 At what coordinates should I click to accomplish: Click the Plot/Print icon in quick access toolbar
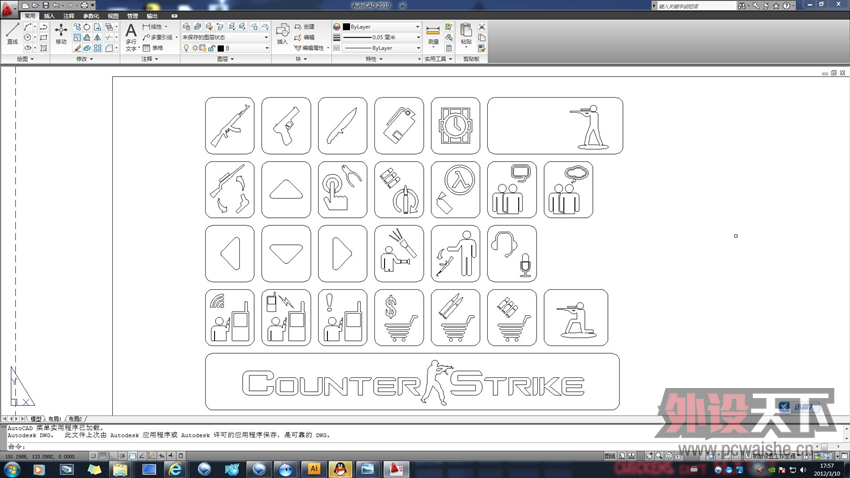click(85, 5)
